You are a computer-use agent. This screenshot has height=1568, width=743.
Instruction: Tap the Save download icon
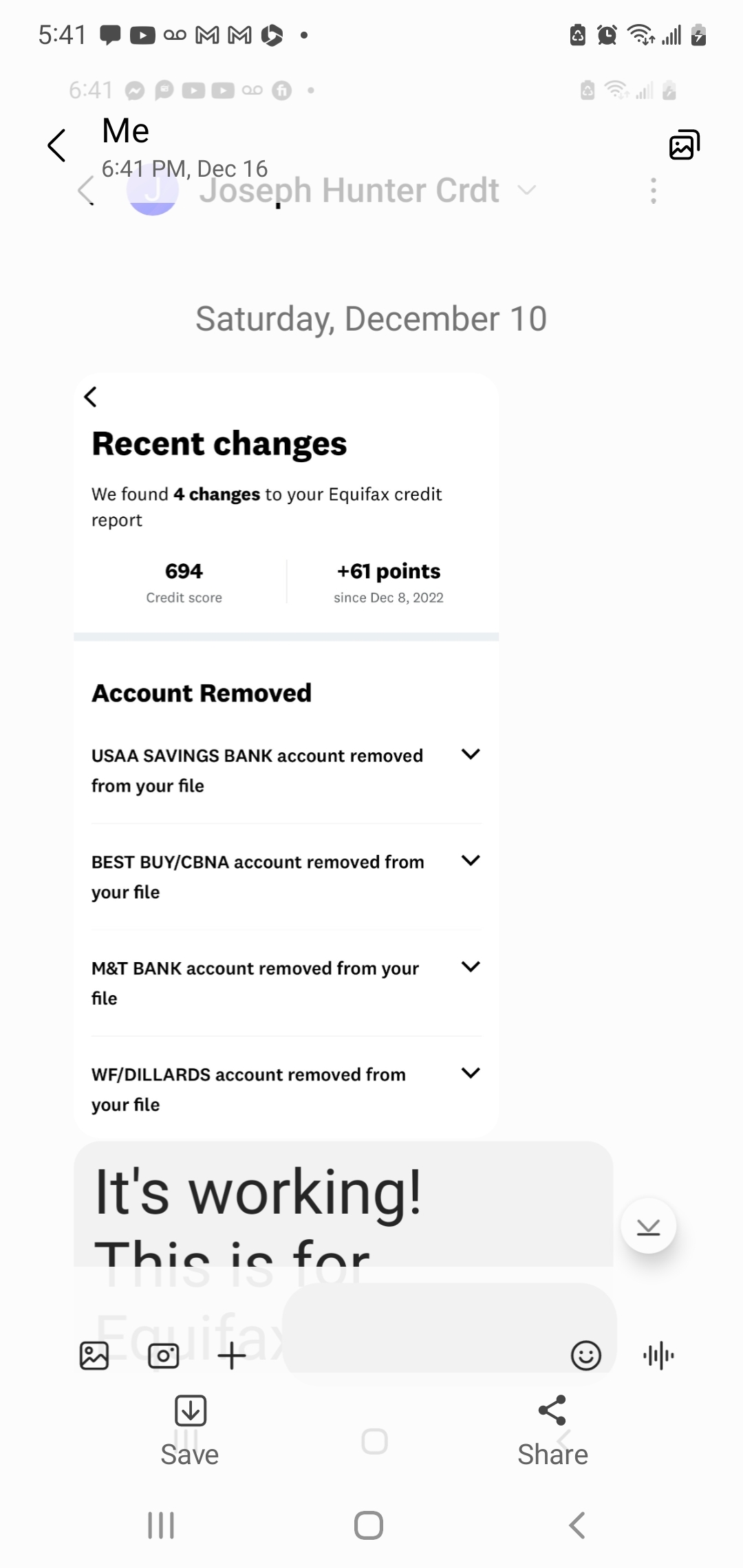tap(191, 1410)
